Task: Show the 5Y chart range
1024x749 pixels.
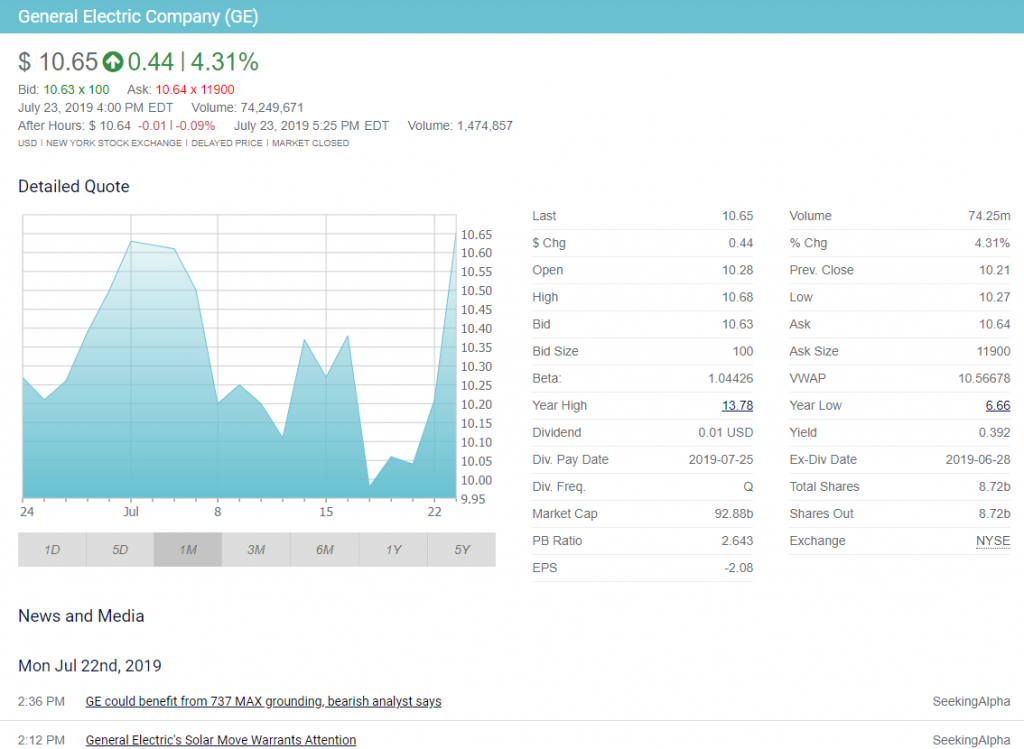Action: [462, 549]
